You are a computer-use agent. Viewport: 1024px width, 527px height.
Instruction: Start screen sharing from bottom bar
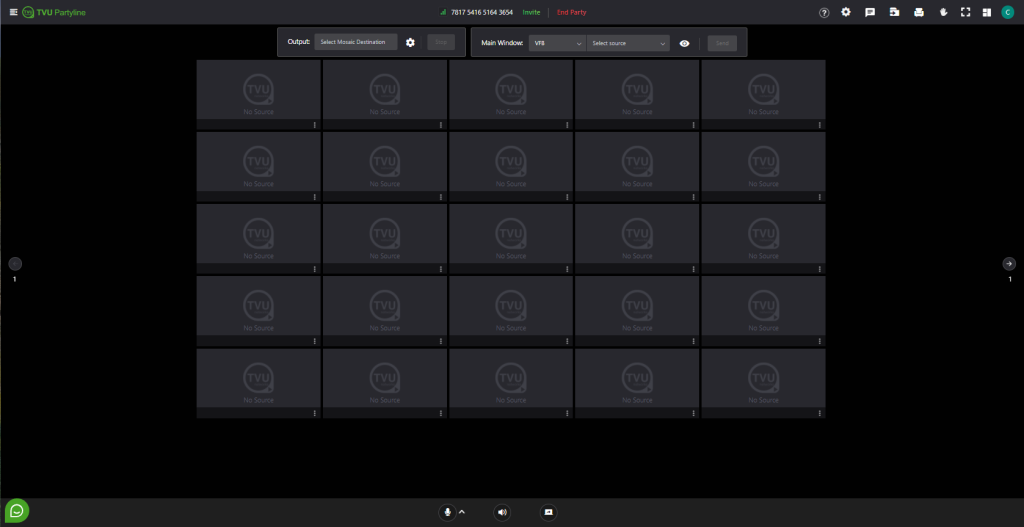pos(549,512)
